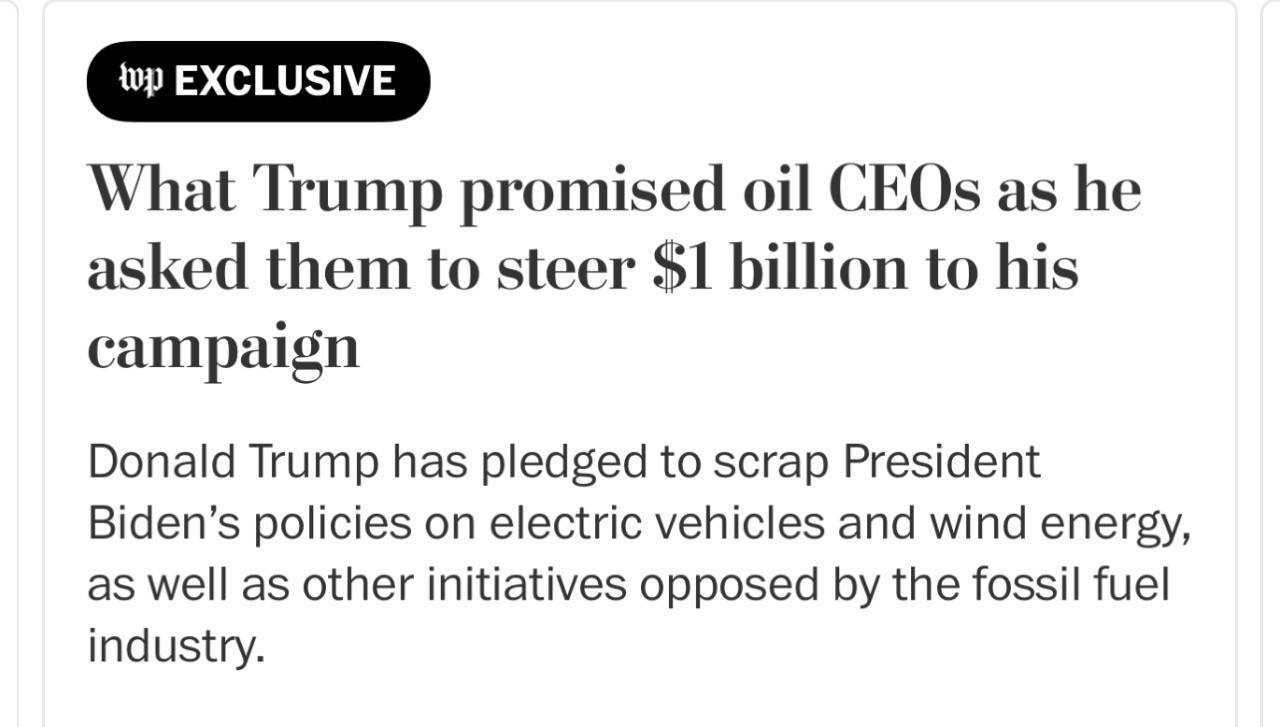Click the article summary starting with 'Donald Trump has pledged'

[x=639, y=553]
